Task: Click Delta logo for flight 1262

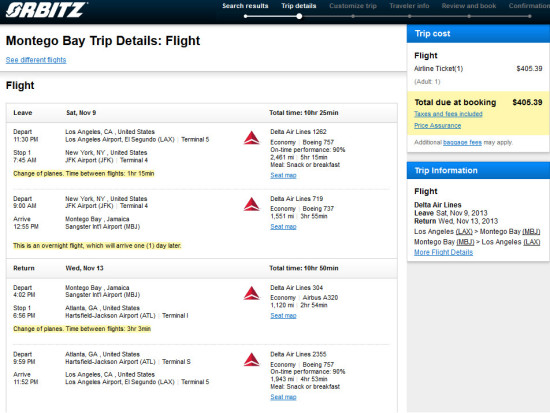Action: pos(251,138)
